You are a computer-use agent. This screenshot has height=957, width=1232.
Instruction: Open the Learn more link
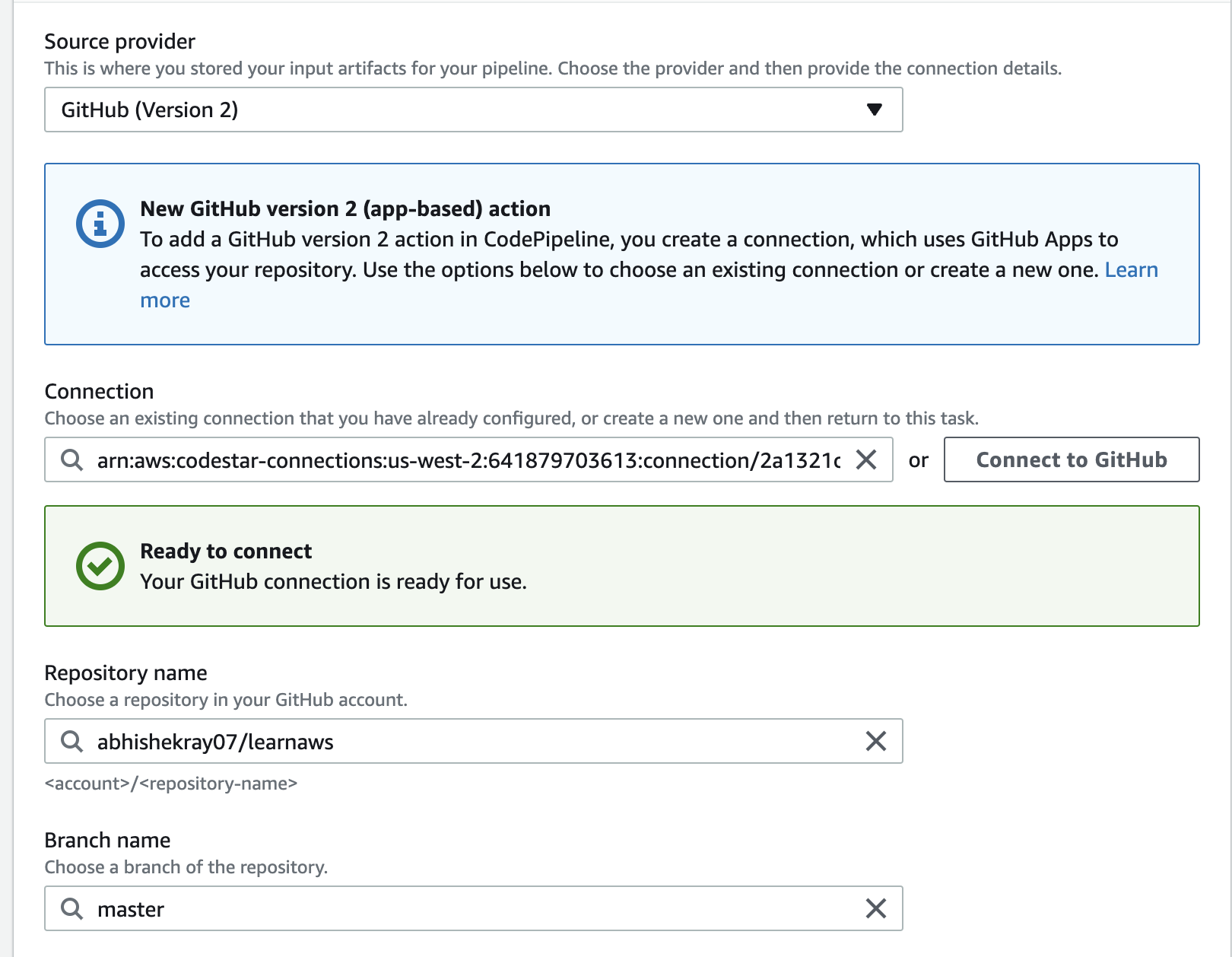tap(1131, 270)
